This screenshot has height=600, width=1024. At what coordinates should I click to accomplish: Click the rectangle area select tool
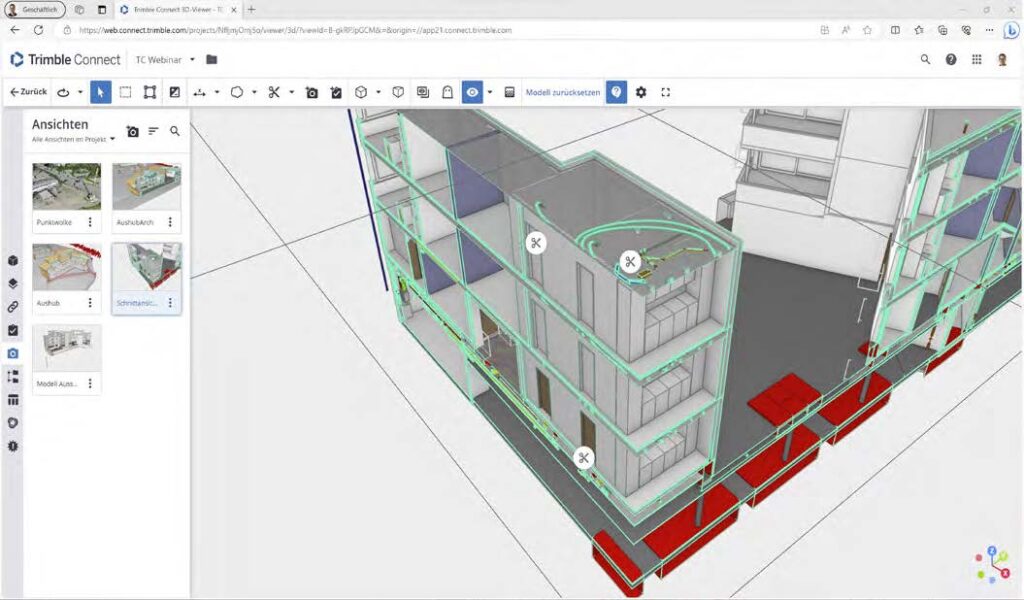tap(125, 92)
